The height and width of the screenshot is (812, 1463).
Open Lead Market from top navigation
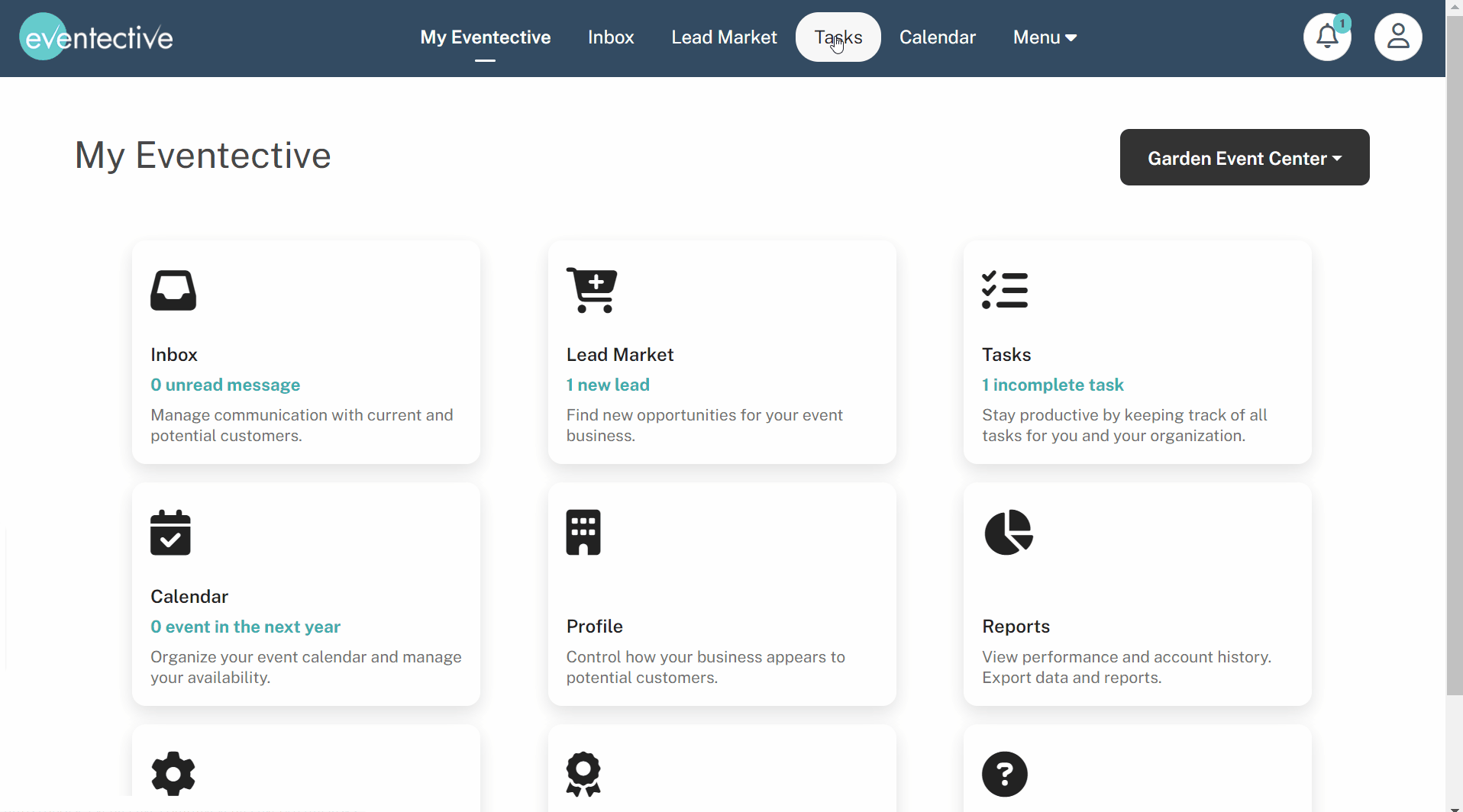tap(724, 37)
